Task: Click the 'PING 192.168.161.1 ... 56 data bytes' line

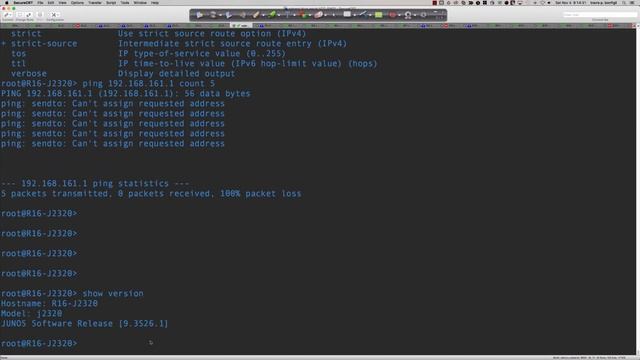Action: (x=126, y=94)
